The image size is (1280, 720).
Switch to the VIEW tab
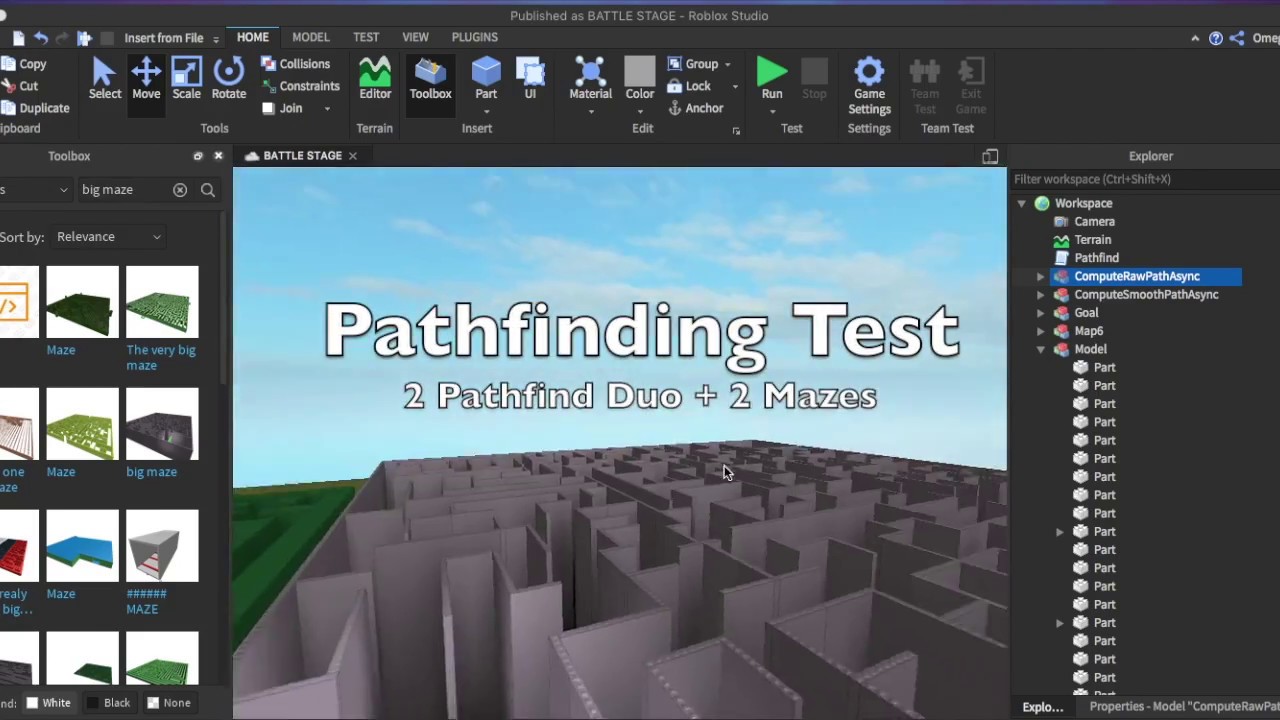point(415,37)
